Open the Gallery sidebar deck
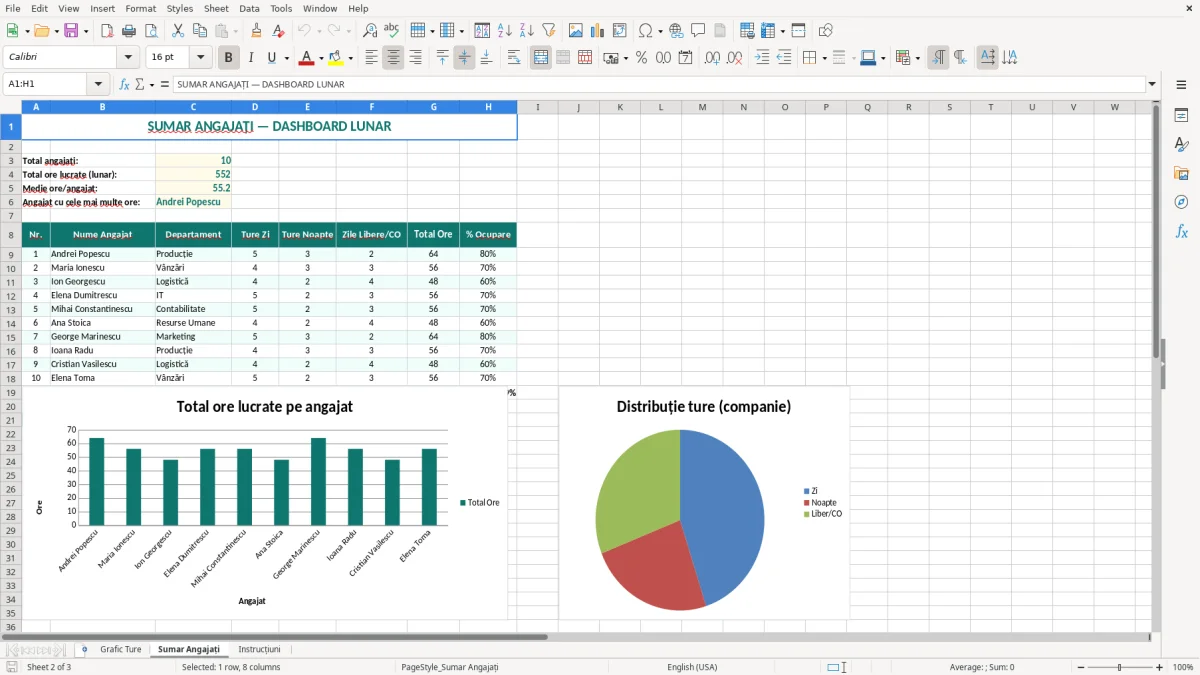 click(x=1181, y=173)
